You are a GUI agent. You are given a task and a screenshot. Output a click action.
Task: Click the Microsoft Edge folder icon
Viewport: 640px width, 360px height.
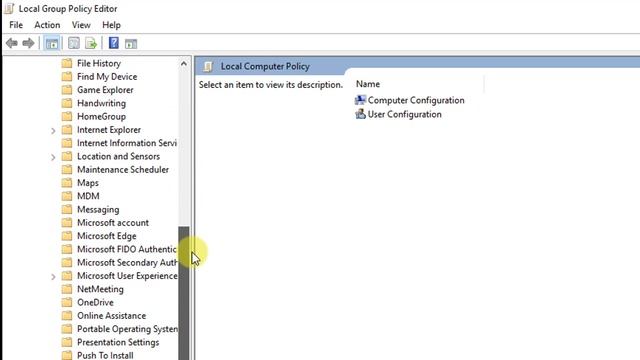tap(67, 236)
